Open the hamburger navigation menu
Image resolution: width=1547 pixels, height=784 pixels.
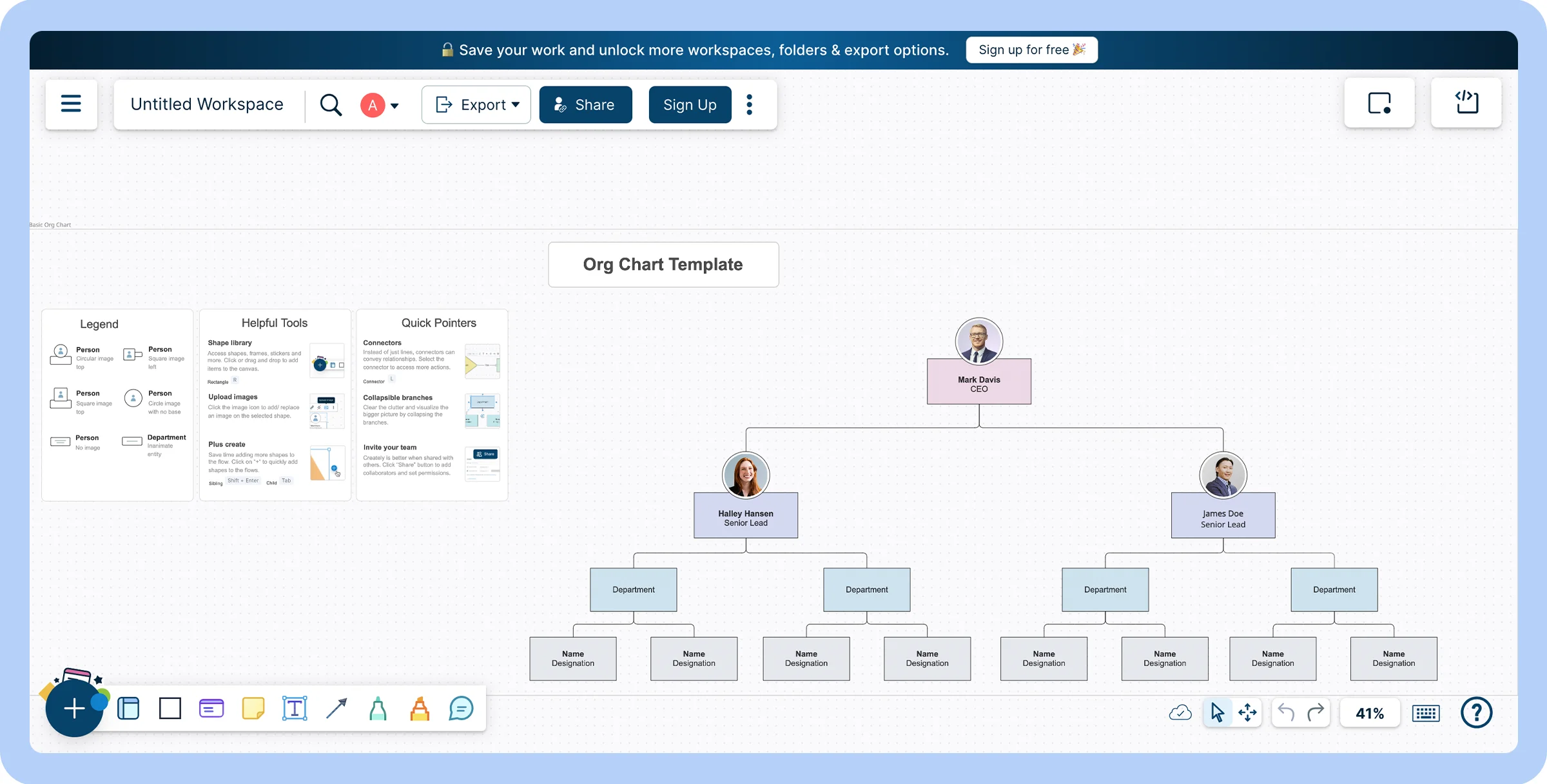[71, 104]
